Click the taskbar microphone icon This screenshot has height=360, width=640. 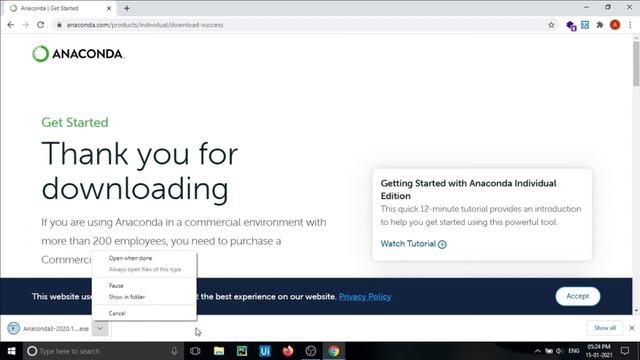(x=174, y=351)
